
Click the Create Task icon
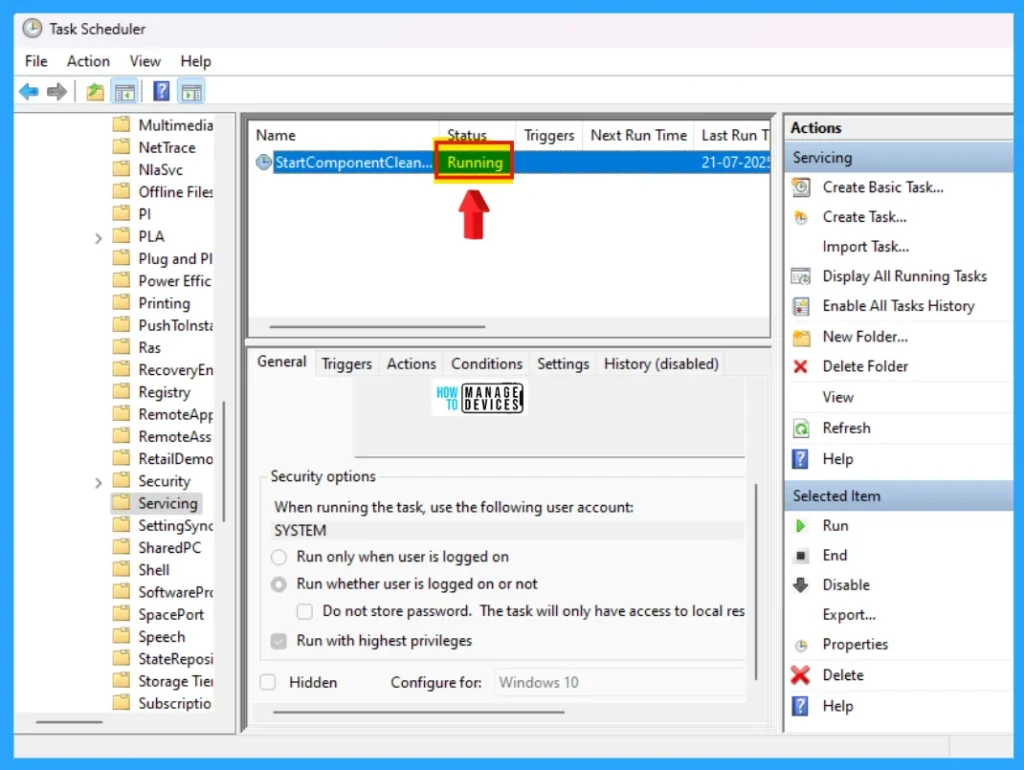pyautogui.click(x=801, y=217)
